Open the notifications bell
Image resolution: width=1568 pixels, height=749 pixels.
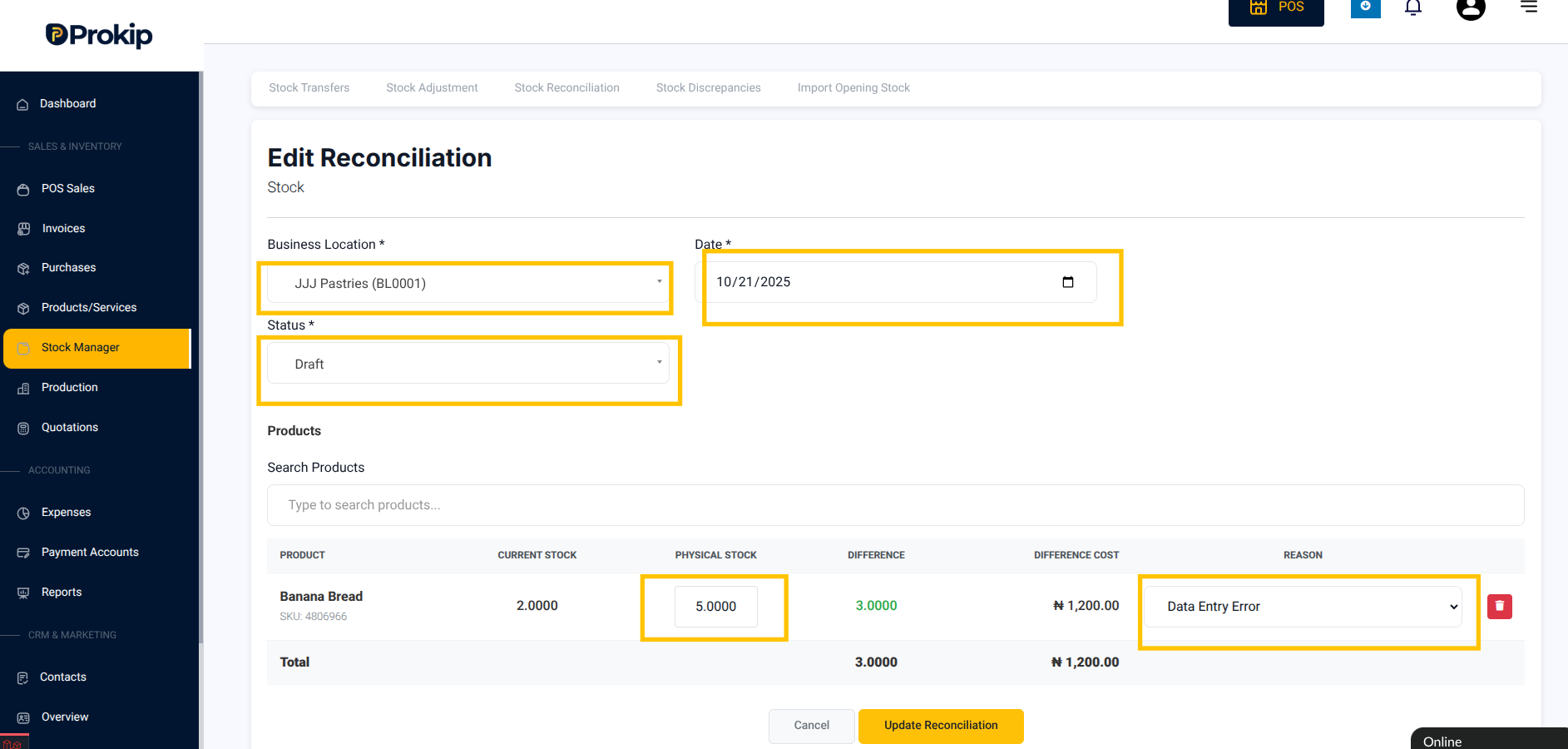(x=1413, y=7)
